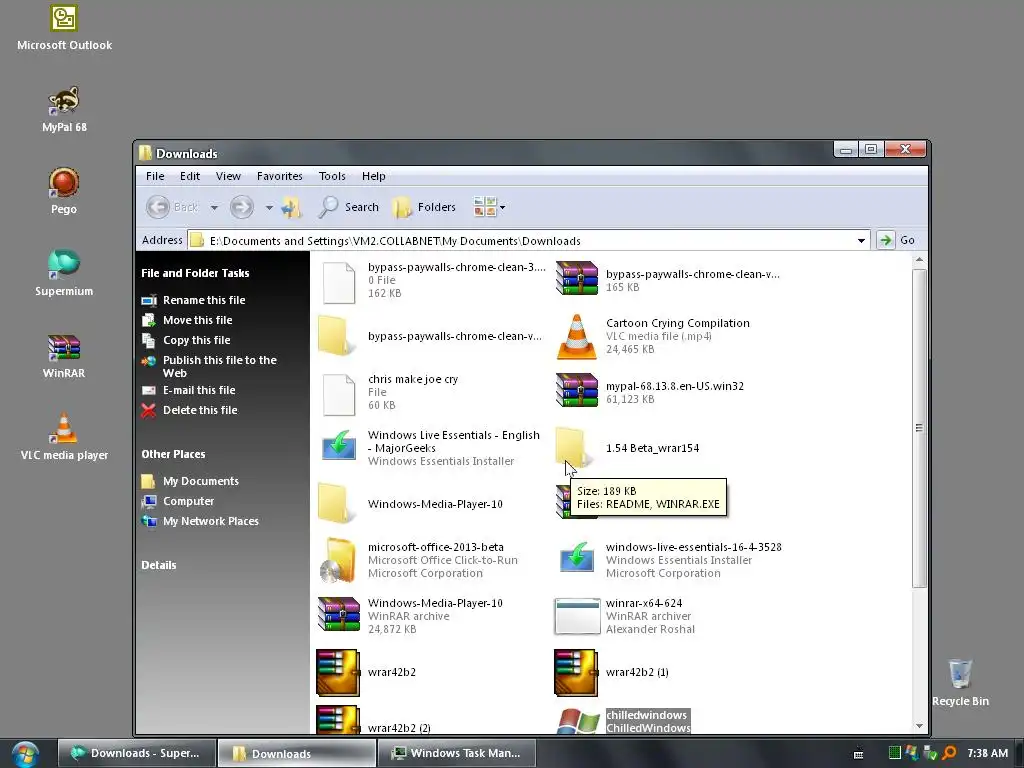Expand the Address bar dropdown
This screenshot has width=1024, height=768.
(861, 240)
